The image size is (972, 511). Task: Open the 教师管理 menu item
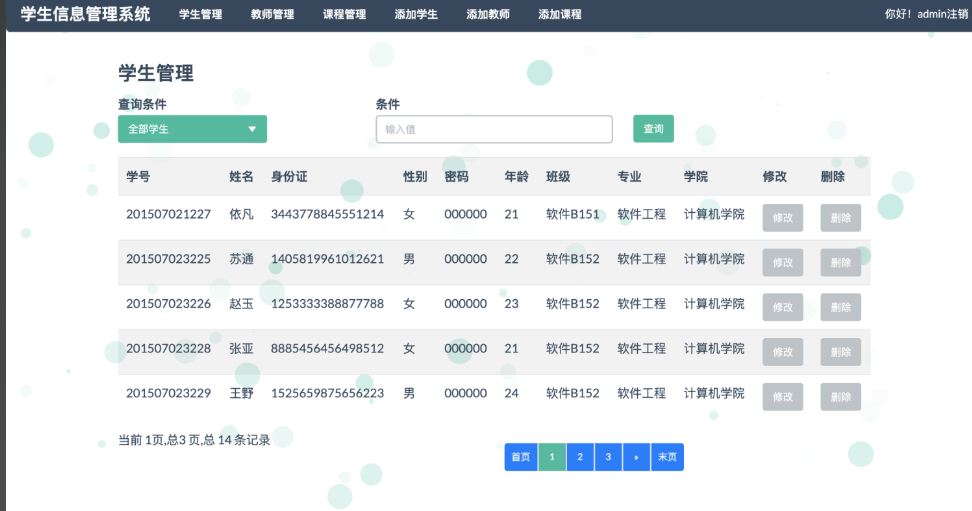tap(272, 15)
